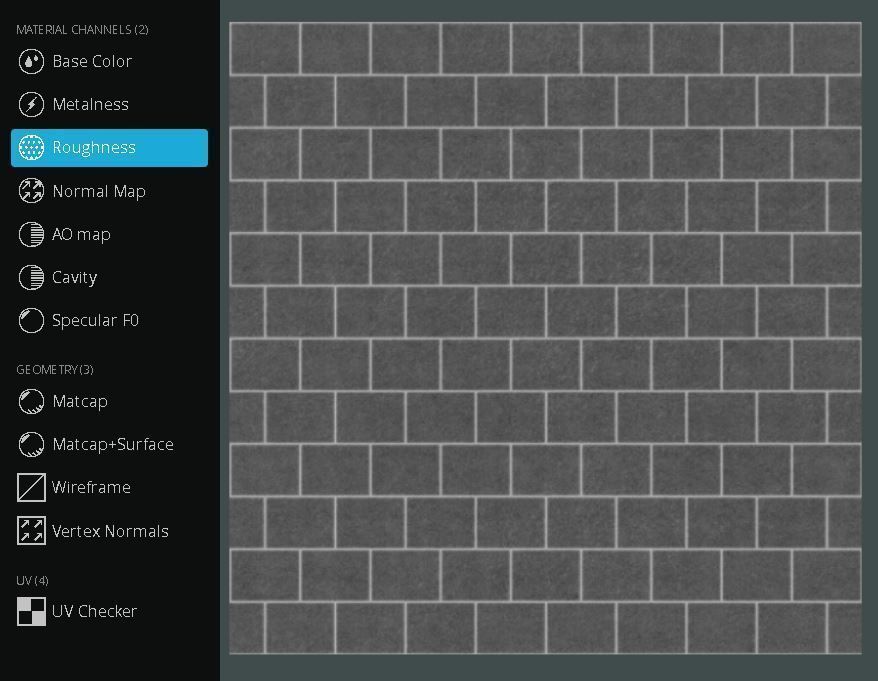The width and height of the screenshot is (878, 681).
Task: Click the GEOMETRY (3) section header
Action: coord(55,370)
